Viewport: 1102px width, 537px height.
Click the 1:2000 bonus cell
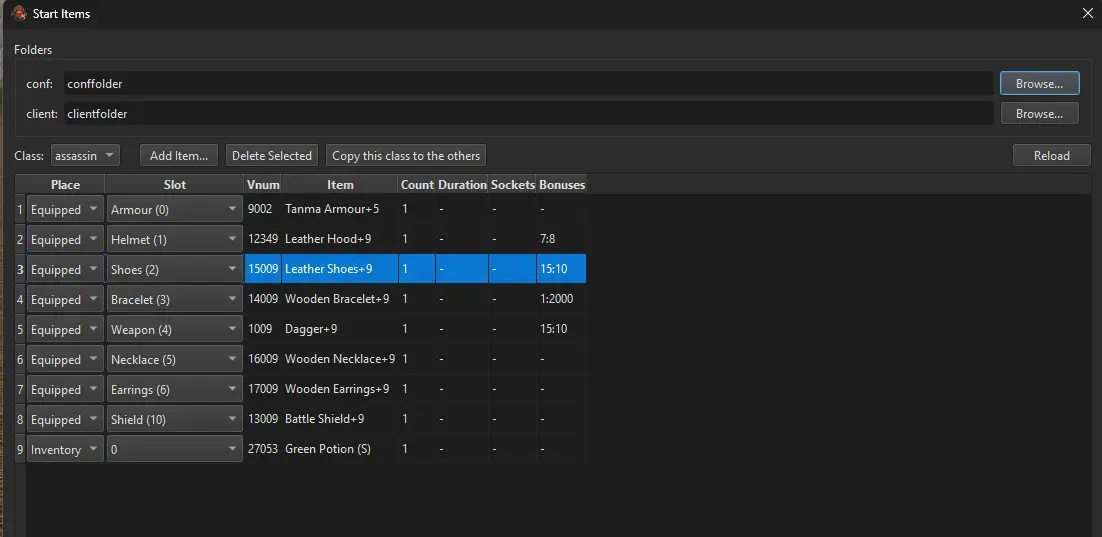[x=562, y=299]
